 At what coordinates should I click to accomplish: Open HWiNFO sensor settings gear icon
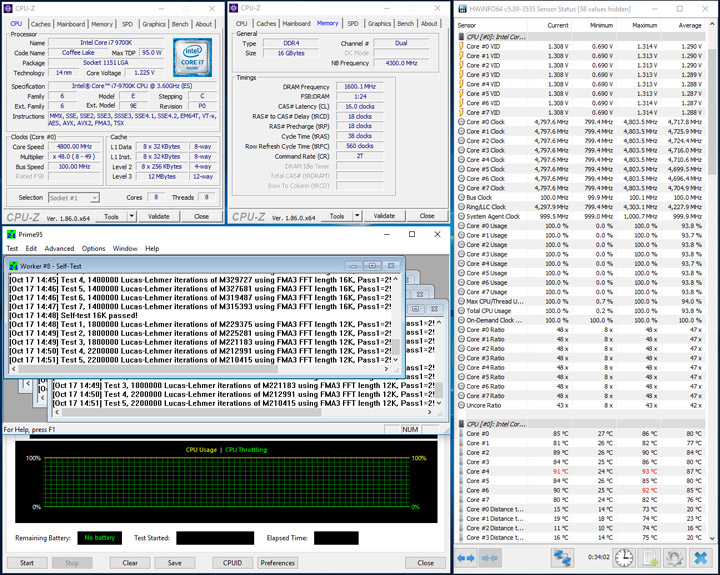pyautogui.click(x=676, y=557)
